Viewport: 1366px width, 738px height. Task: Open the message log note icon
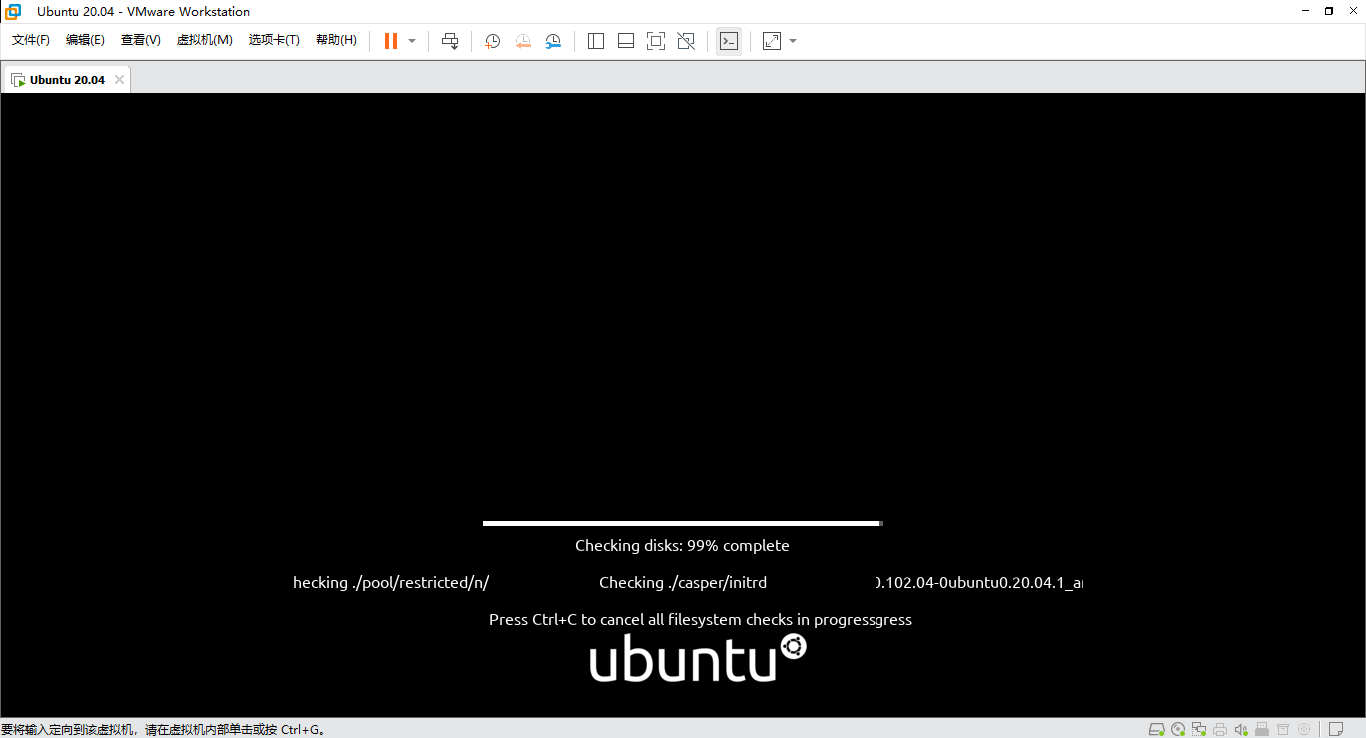tap(1336, 729)
